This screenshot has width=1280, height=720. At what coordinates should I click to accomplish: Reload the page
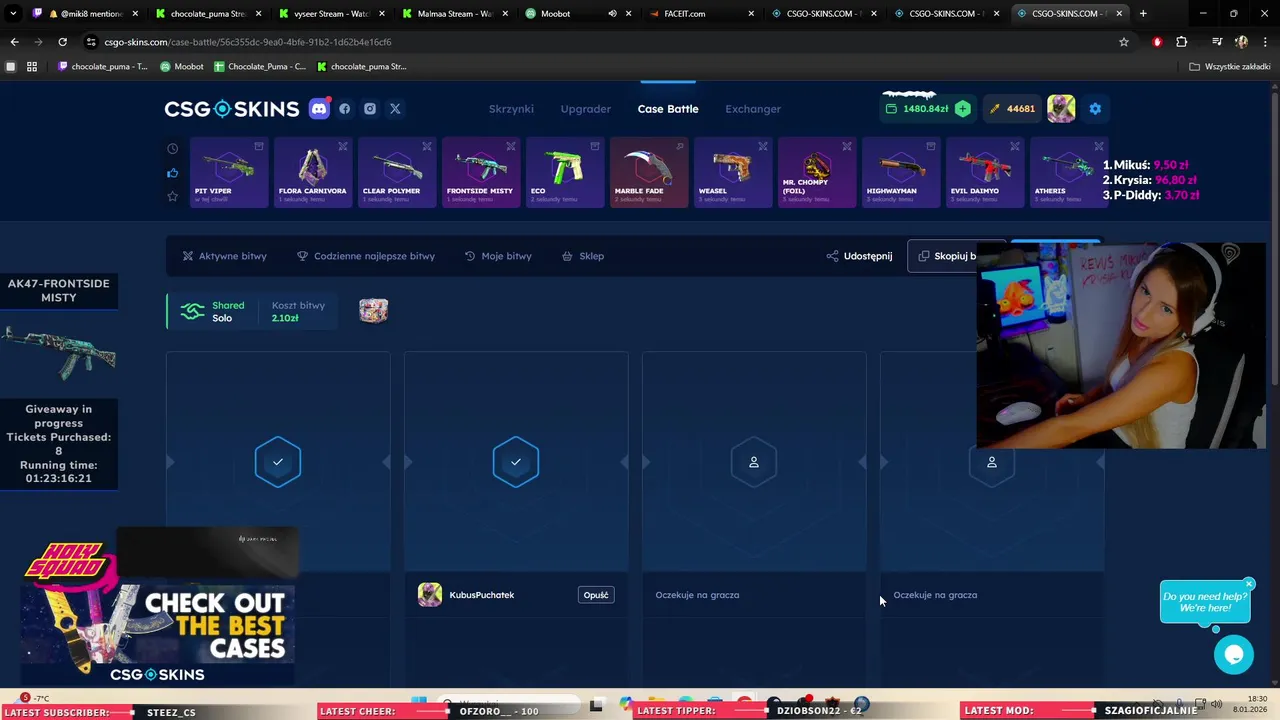tap(62, 42)
